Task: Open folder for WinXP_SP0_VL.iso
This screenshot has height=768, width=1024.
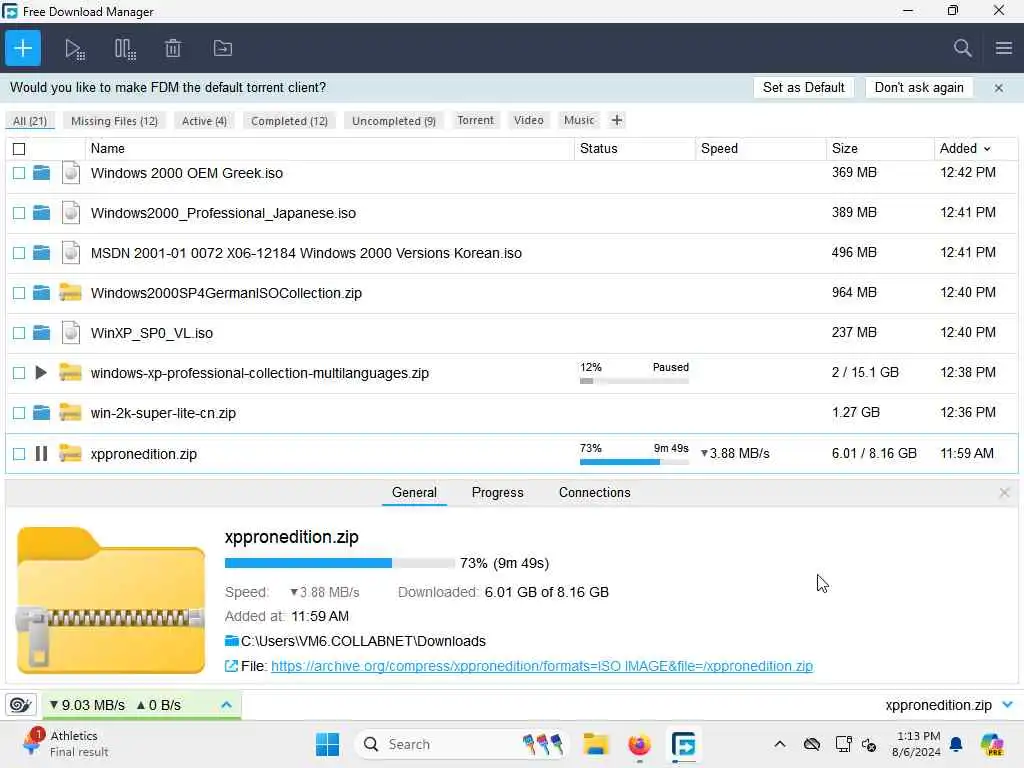Action: 41,333
